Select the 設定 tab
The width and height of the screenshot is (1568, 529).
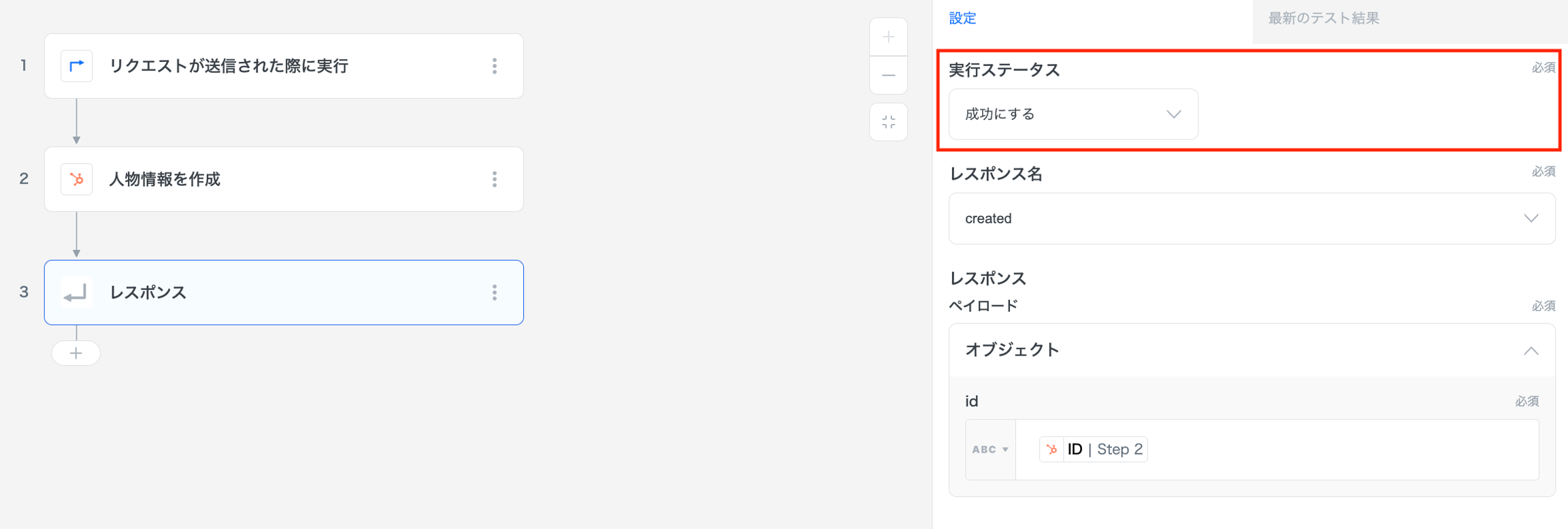(962, 18)
